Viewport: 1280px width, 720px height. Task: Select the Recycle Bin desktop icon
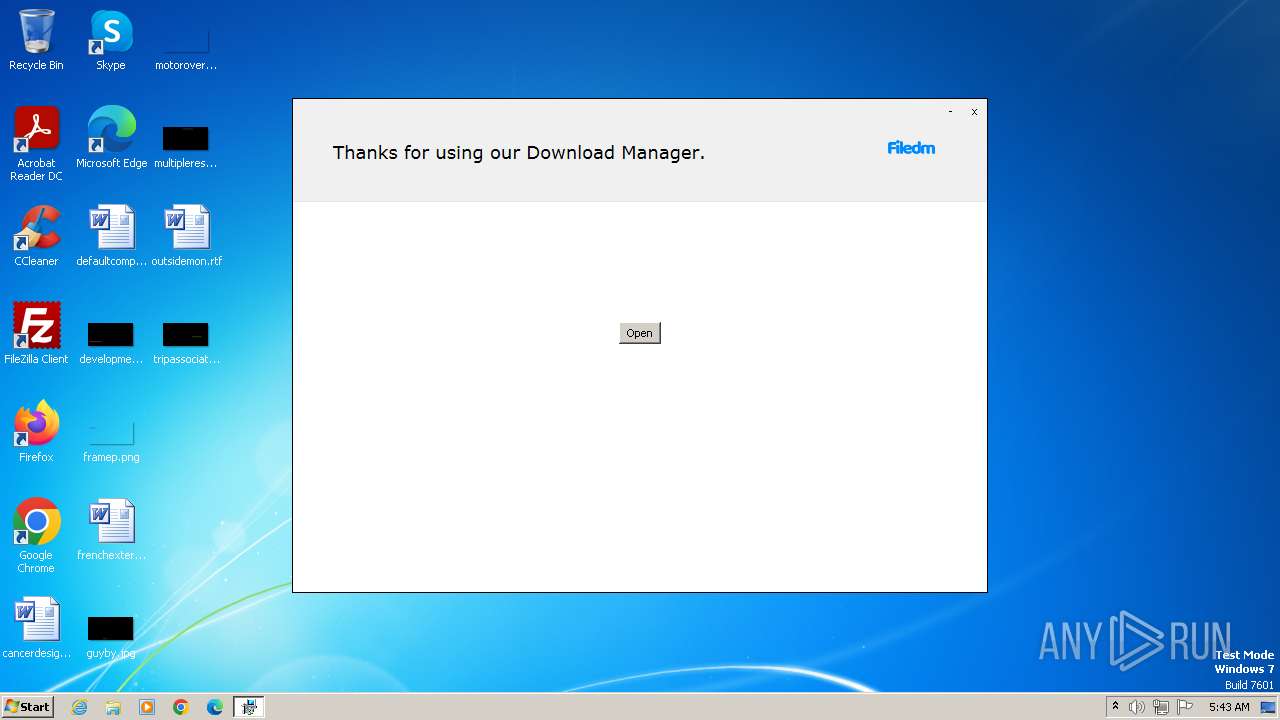[x=36, y=40]
